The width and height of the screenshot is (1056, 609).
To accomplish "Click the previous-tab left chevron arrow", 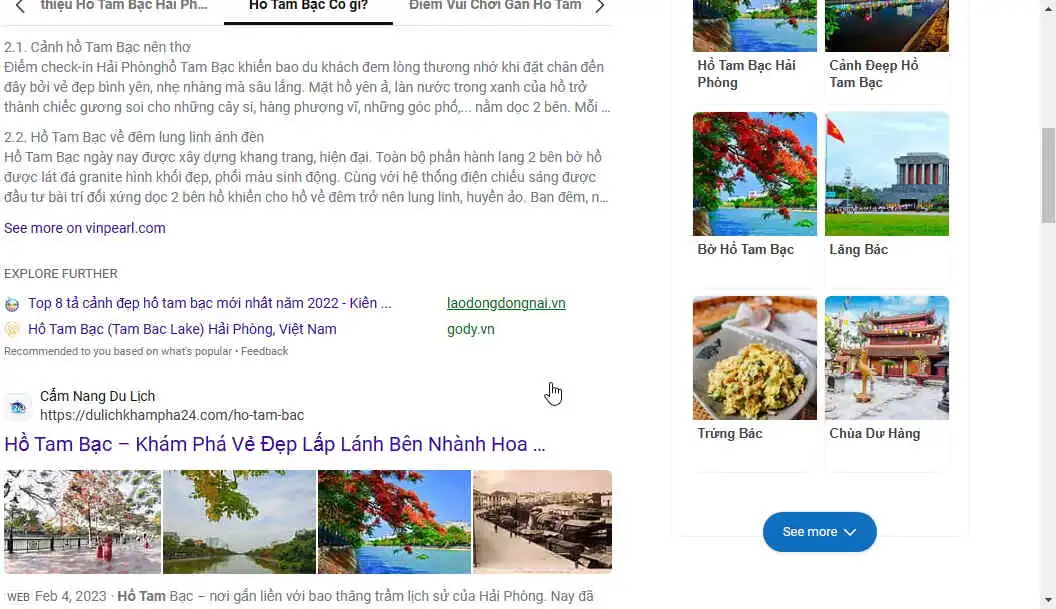I will click(20, 7).
